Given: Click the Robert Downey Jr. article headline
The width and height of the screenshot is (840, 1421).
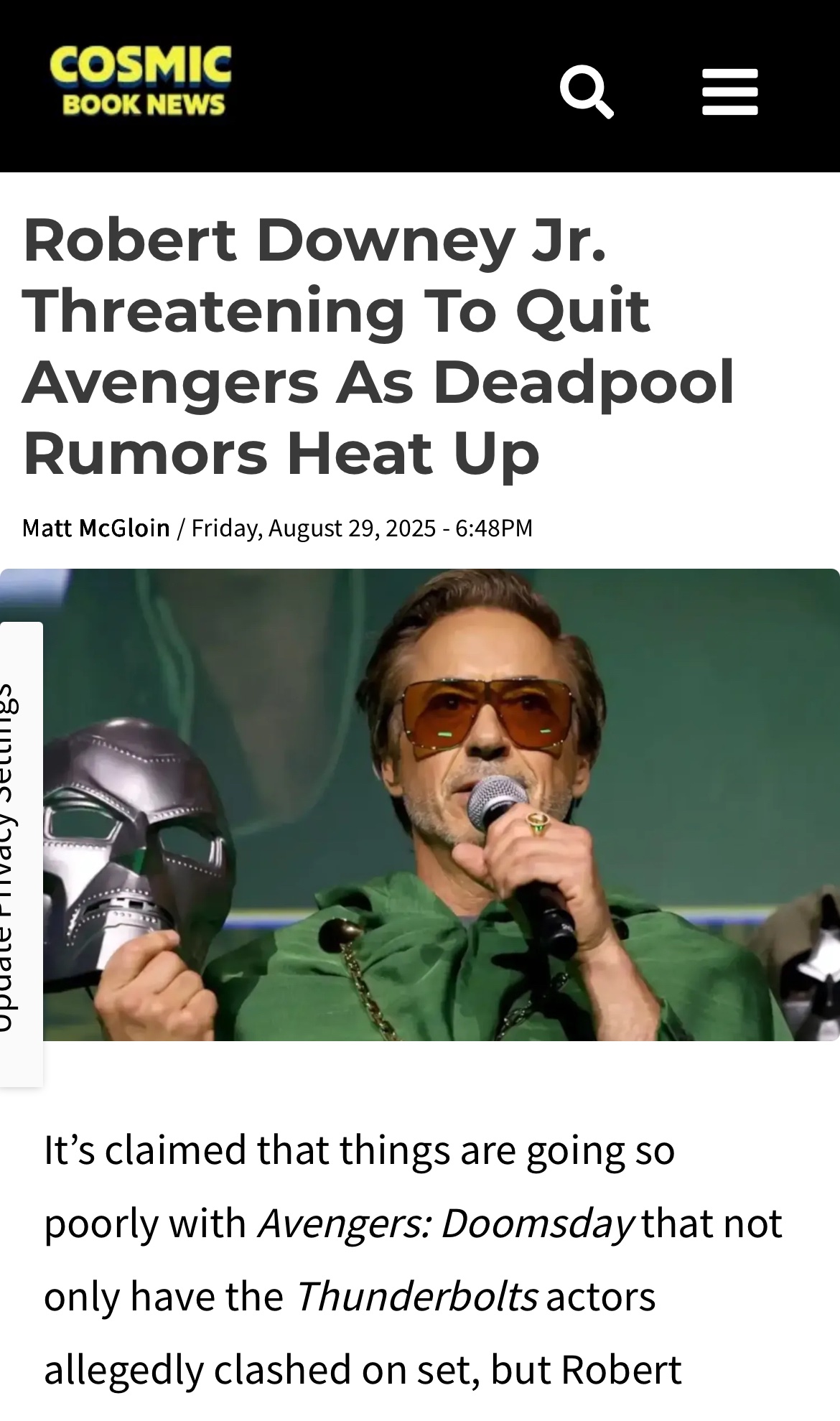Looking at the screenshot, I should pos(378,345).
